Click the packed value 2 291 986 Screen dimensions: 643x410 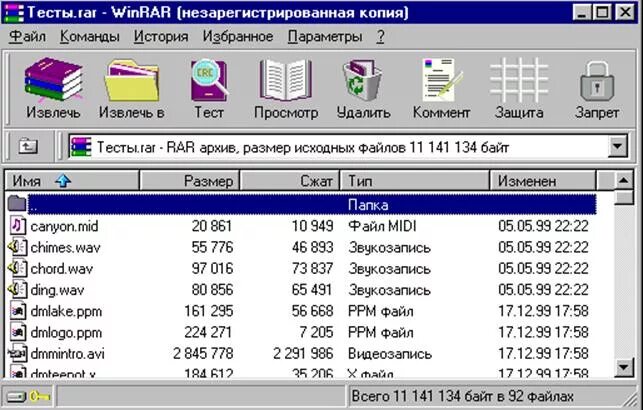pos(303,353)
